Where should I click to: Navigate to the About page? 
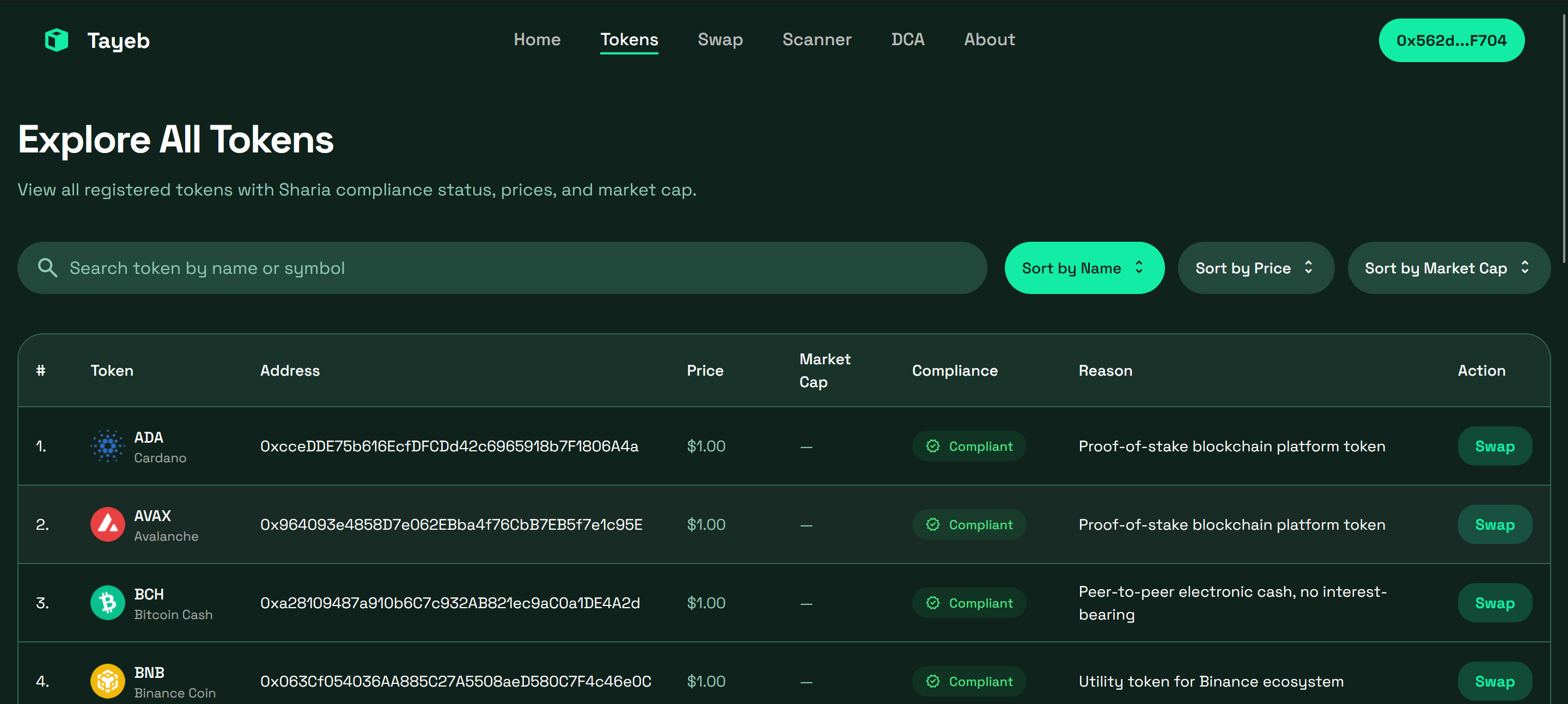click(989, 40)
